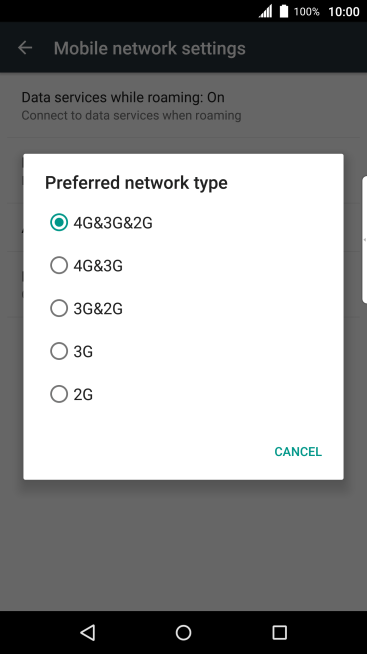This screenshot has width=367, height=654.
Task: Tap the battery icon in the status bar
Action: pos(284,11)
